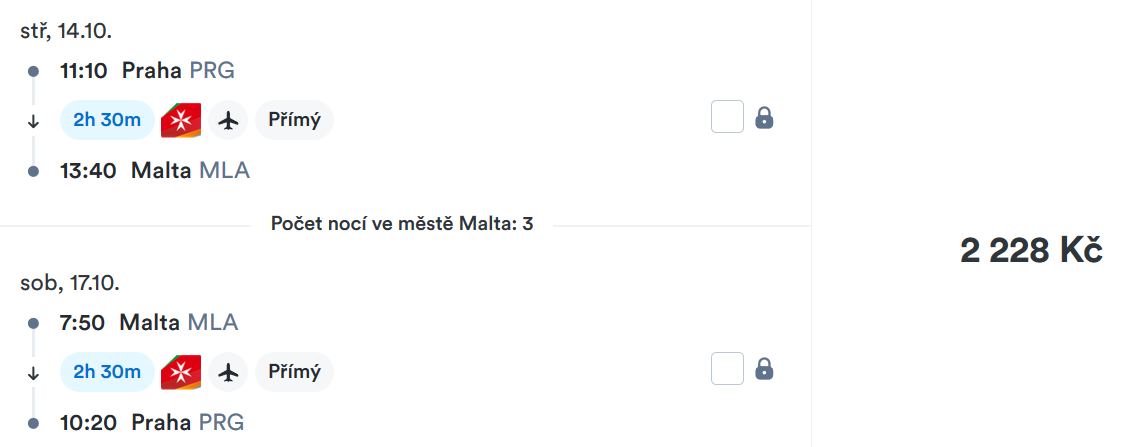Tick the checkbox for the 11:10 Praha flight
1134x447 pixels.
[728, 116]
